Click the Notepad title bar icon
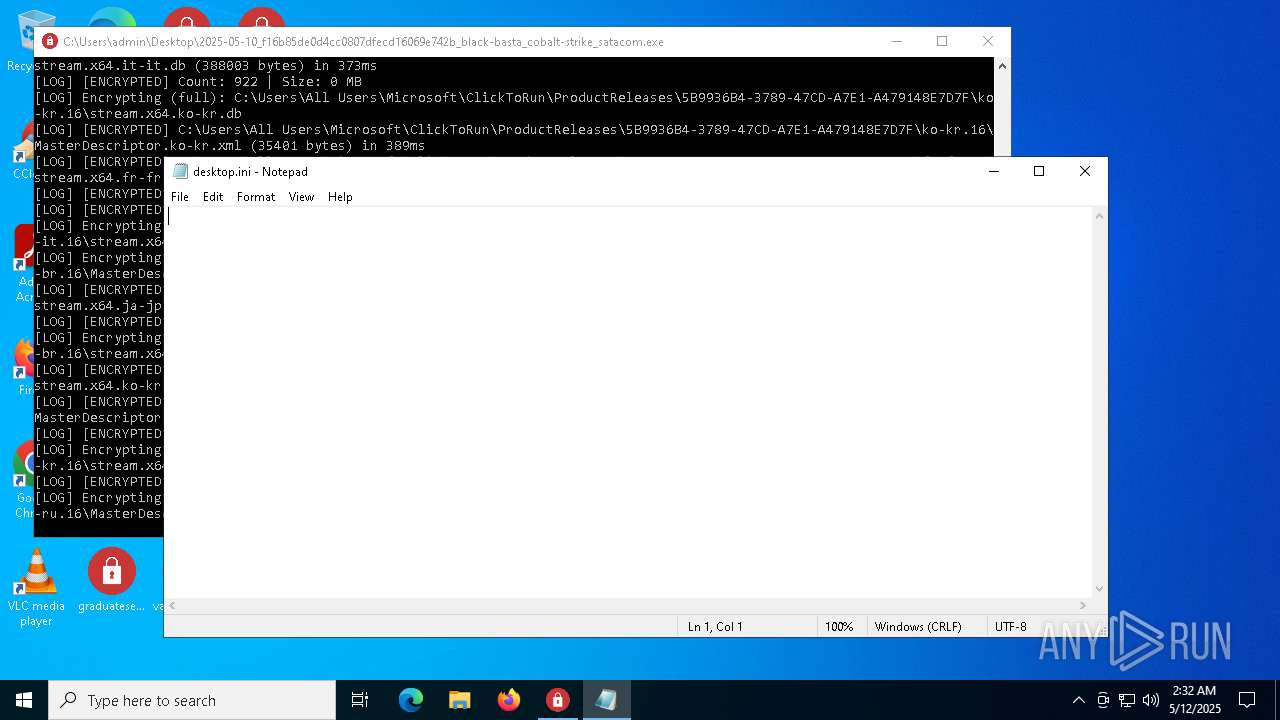1280x720 pixels. 180,171
